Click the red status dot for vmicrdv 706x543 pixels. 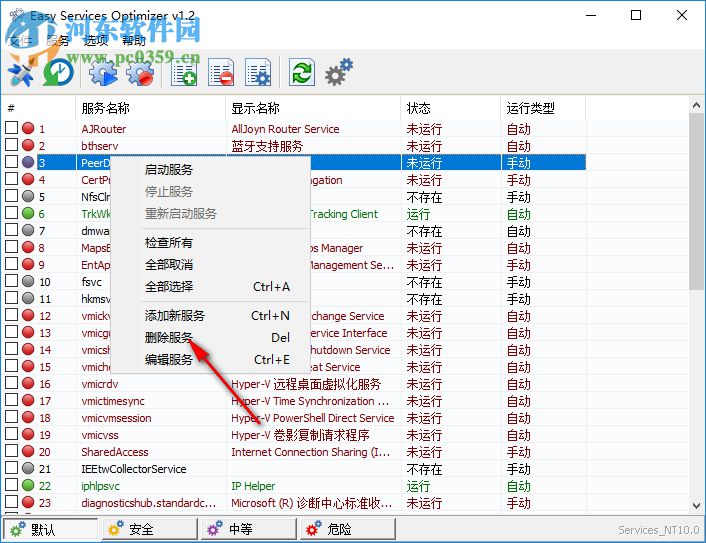point(28,383)
